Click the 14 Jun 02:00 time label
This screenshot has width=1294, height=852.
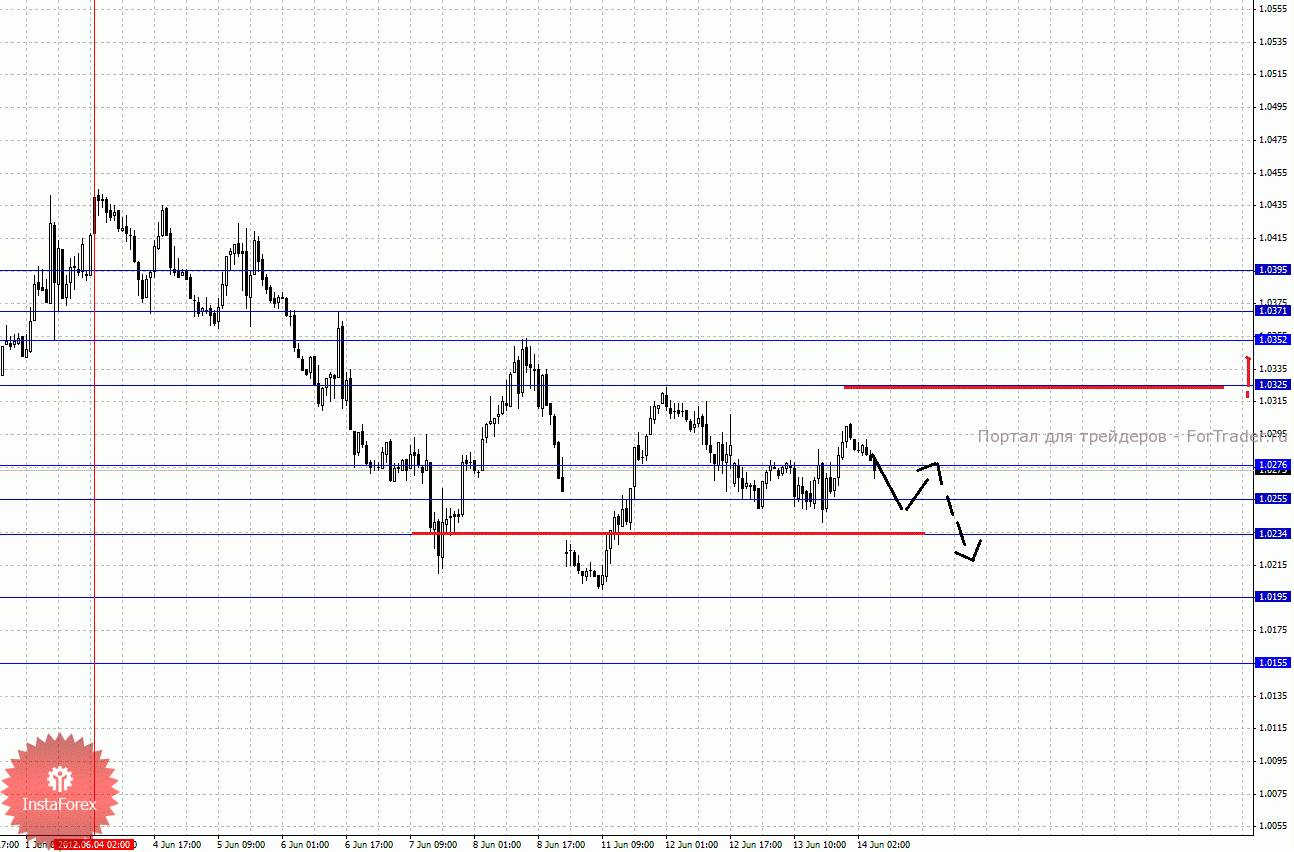pyautogui.click(x=882, y=845)
